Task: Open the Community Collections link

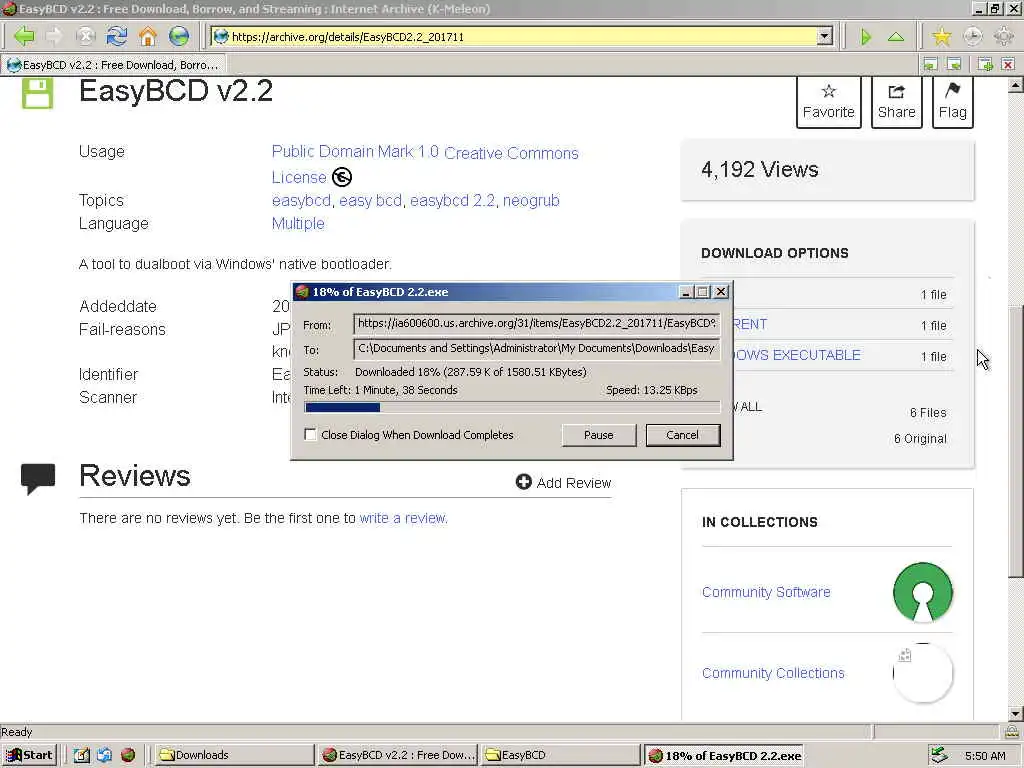Action: tap(773, 673)
